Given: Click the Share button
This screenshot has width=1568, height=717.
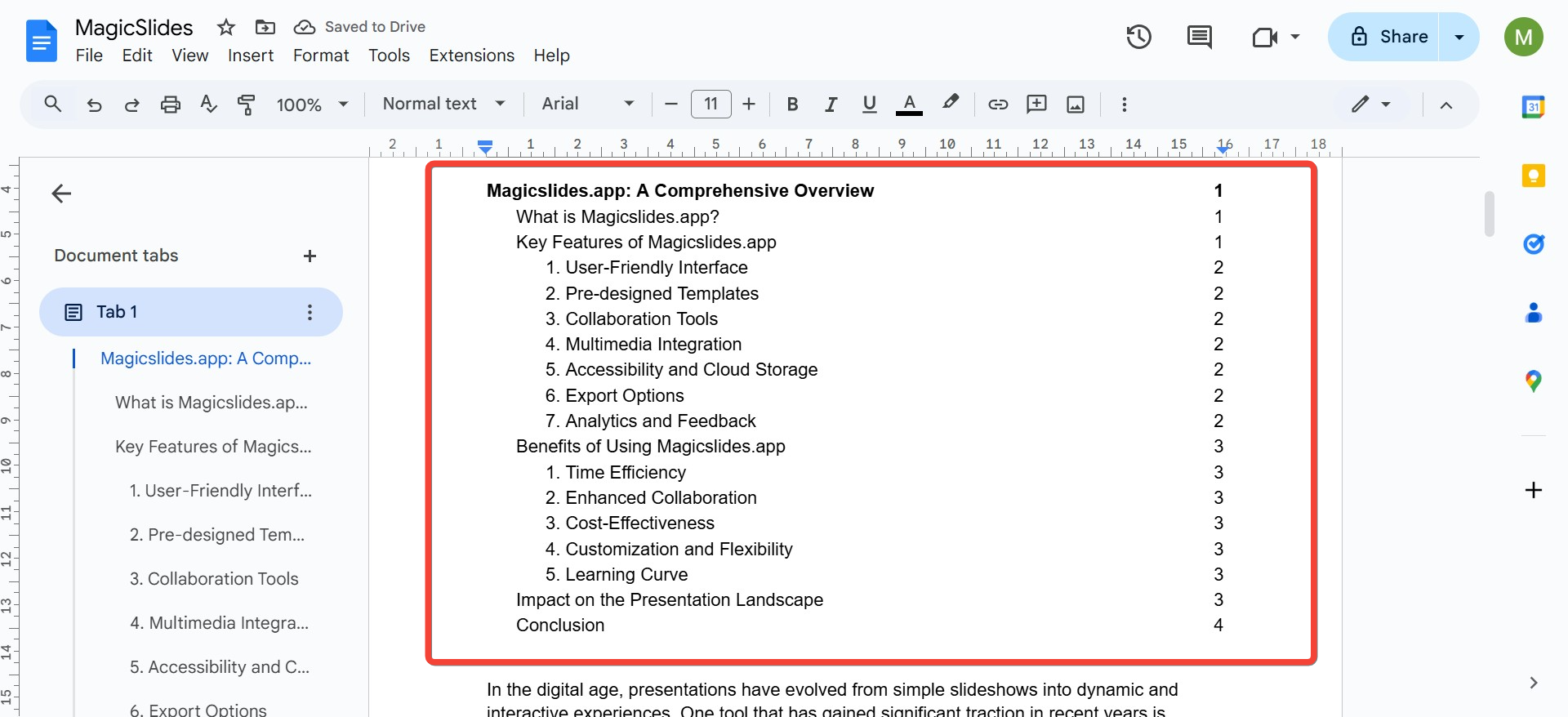Looking at the screenshot, I should 1391,37.
